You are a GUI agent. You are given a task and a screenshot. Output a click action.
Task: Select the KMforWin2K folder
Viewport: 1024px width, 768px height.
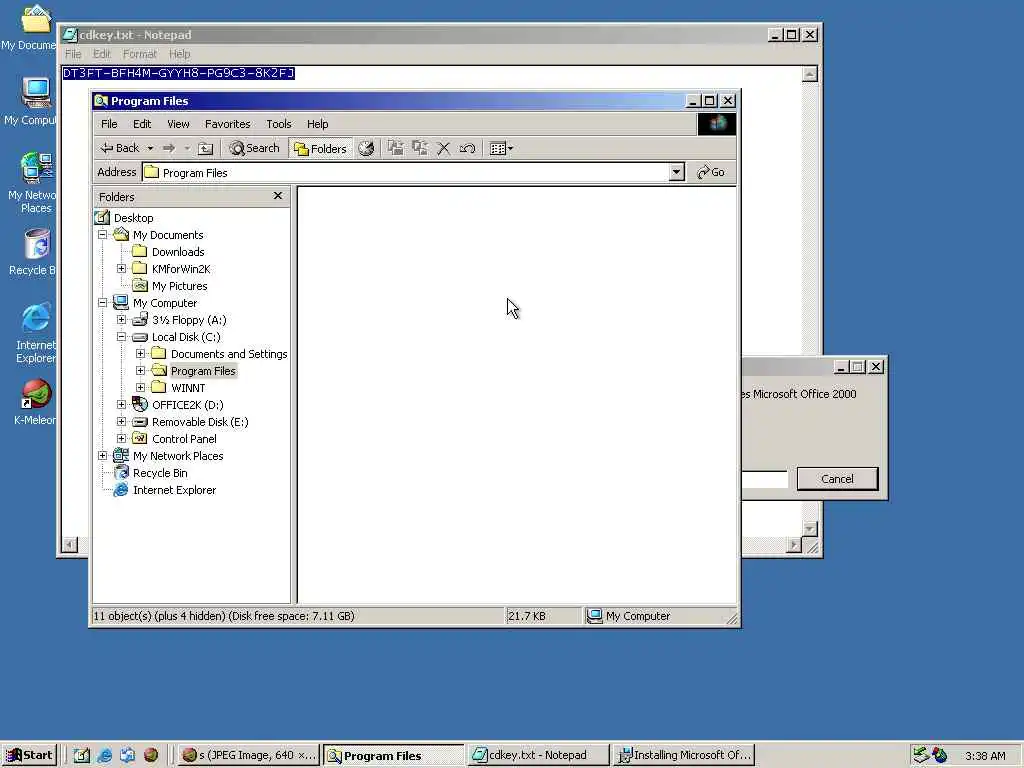(181, 269)
